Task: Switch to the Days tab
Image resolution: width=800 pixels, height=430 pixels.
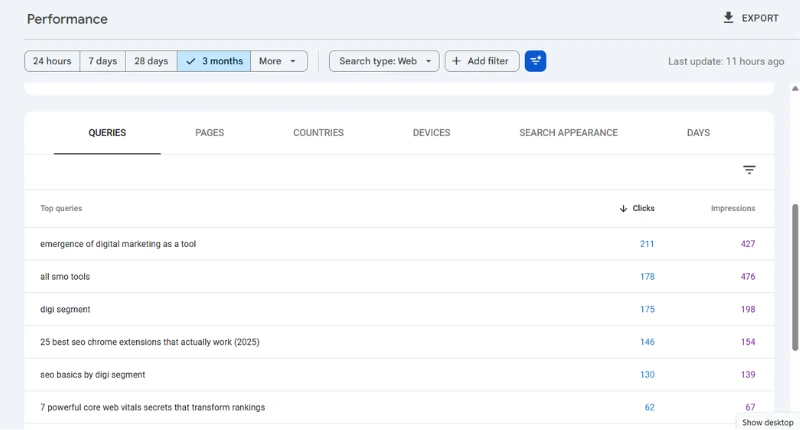Action: pyautogui.click(x=698, y=133)
